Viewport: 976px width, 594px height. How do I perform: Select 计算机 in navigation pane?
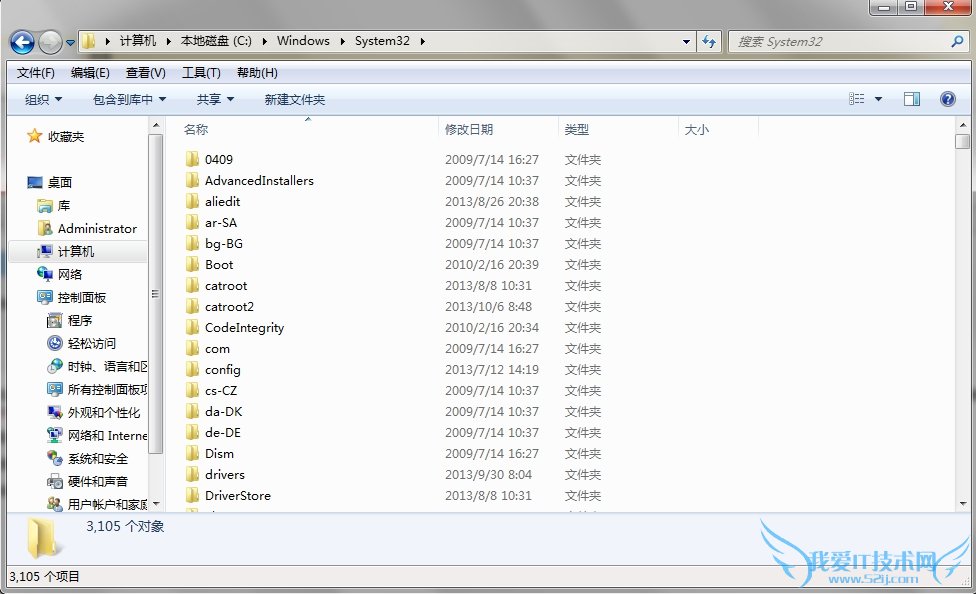pyautogui.click(x=76, y=252)
